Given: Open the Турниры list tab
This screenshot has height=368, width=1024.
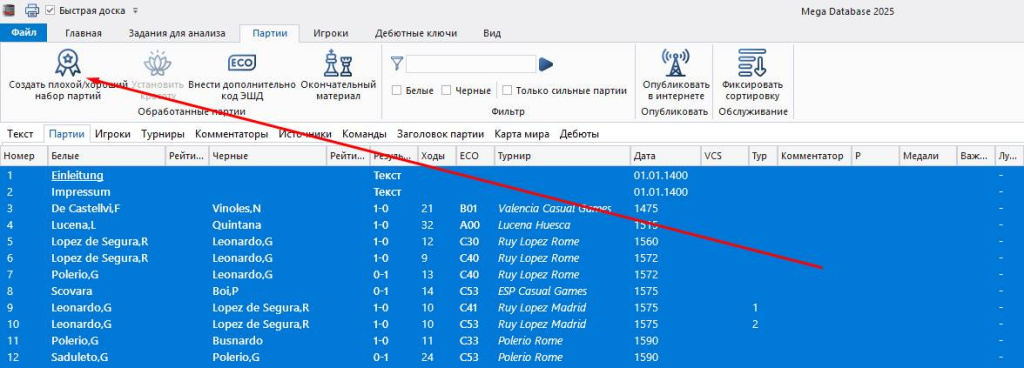Looking at the screenshot, I should (163, 134).
